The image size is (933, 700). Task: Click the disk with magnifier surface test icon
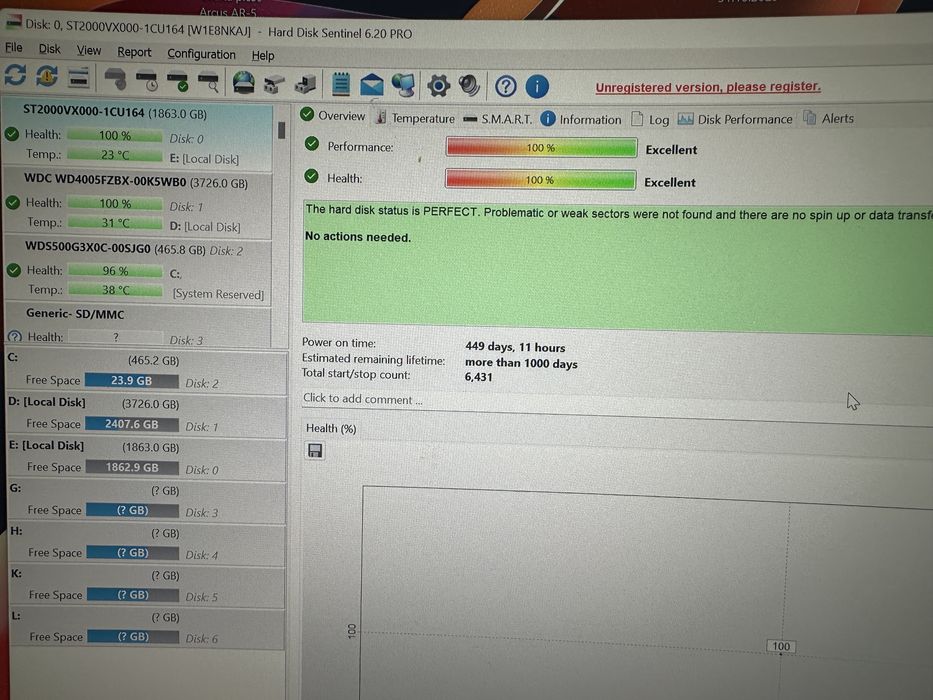[x=208, y=82]
